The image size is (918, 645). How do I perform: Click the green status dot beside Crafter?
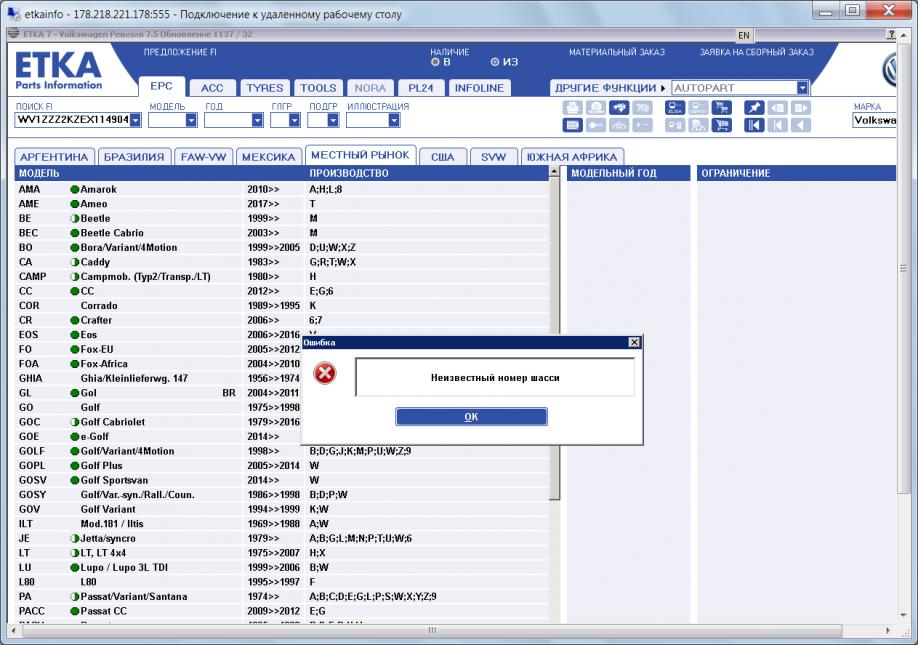74,320
